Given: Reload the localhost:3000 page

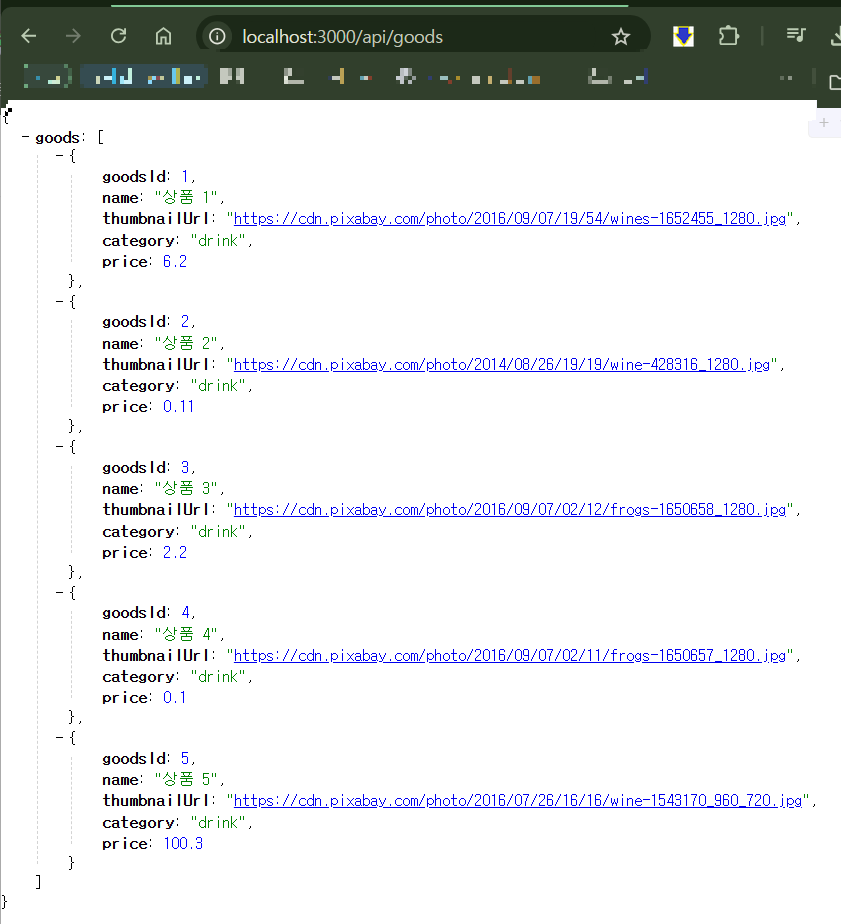Looking at the screenshot, I should 118,37.
